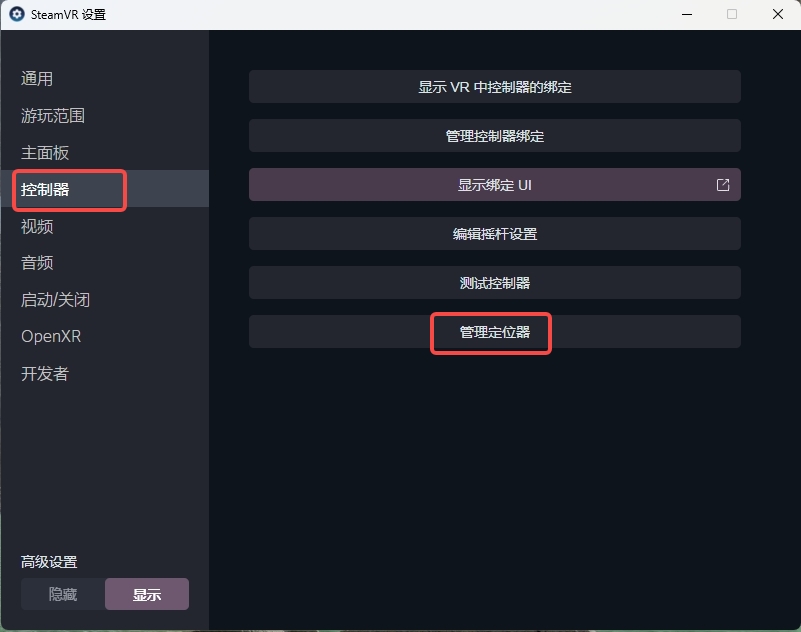This screenshot has height=632, width=801.
Task: Select 开发者 in the sidebar
Action: click(45, 374)
